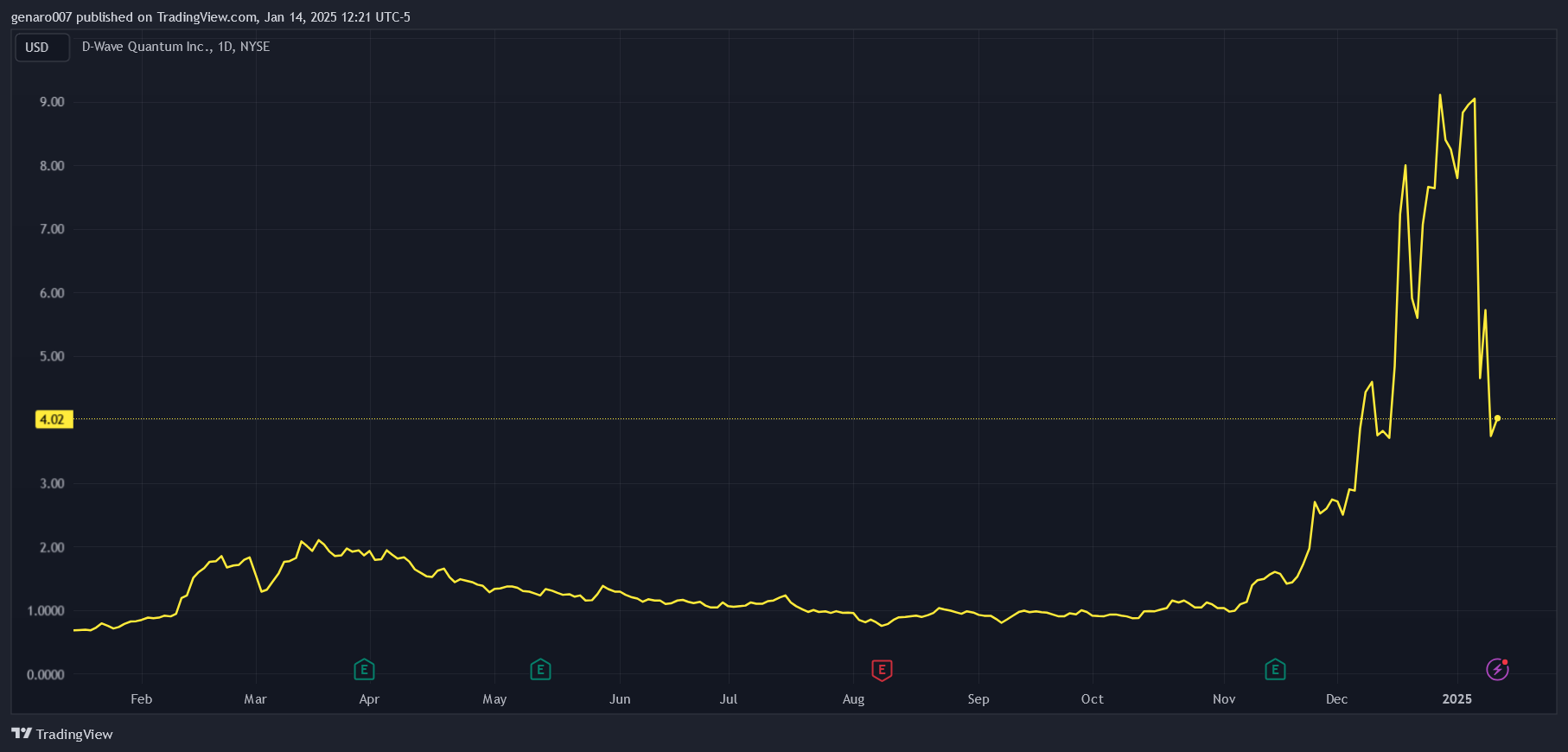This screenshot has height=752, width=1568.
Task: Click the Jul label on time axis
Action: [x=729, y=699]
